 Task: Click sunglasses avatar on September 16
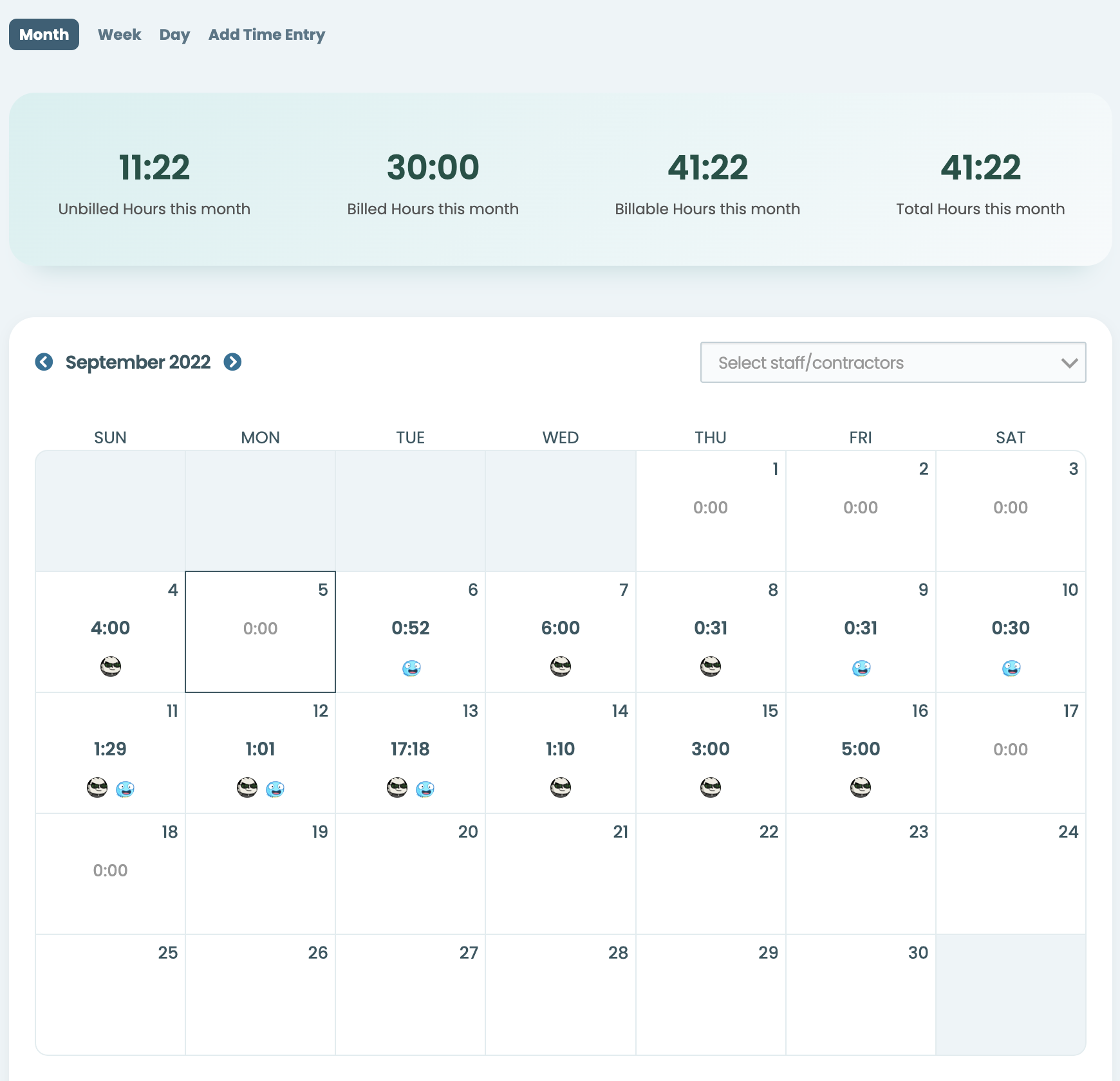pos(861,787)
